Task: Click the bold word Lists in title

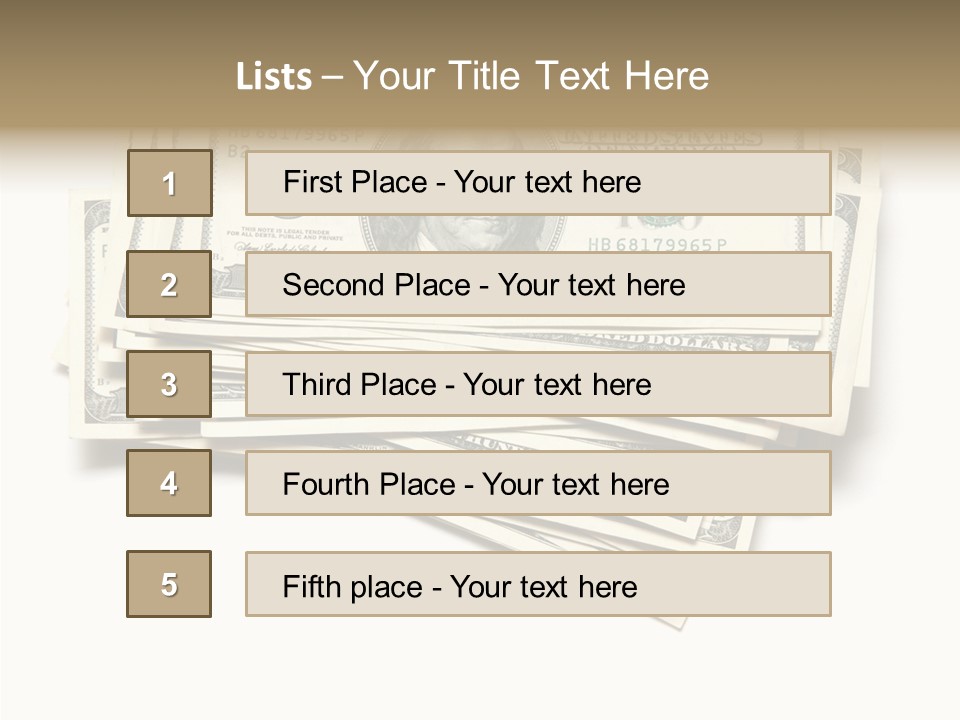Action: (273, 77)
